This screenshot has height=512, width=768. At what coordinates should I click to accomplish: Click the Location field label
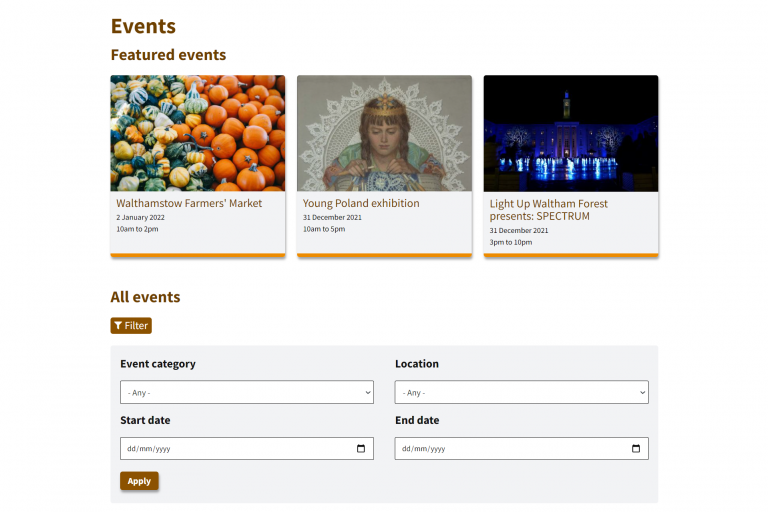(417, 364)
